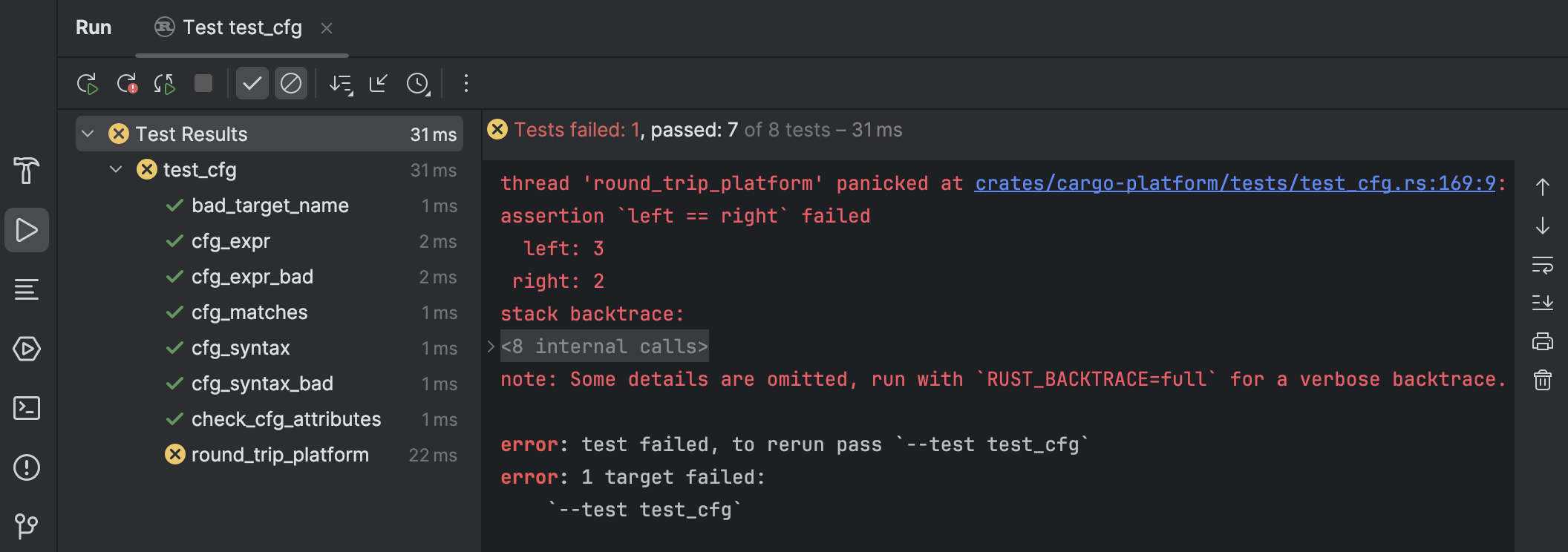
Task: Jump to next failed test arrow
Action: [1542, 226]
